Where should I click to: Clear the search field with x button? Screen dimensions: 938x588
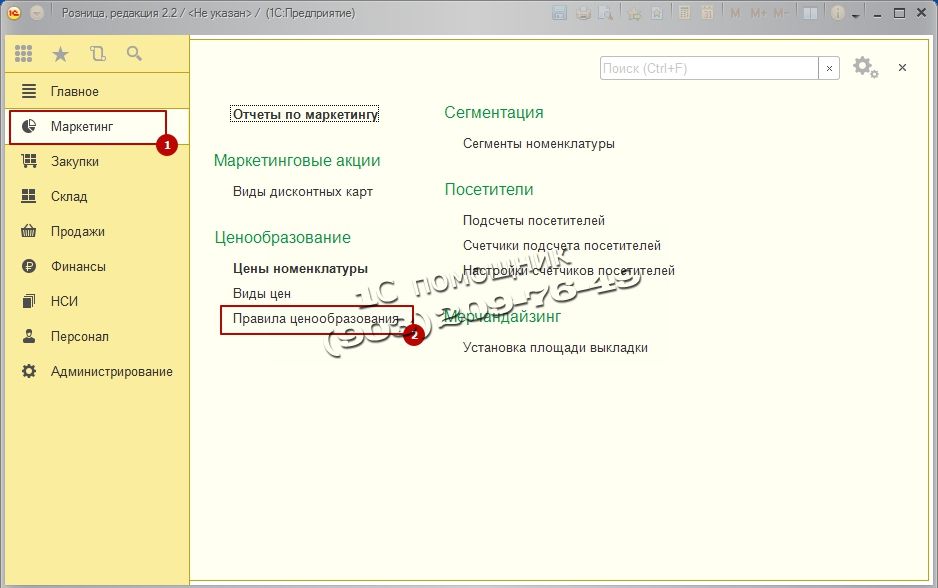click(829, 68)
